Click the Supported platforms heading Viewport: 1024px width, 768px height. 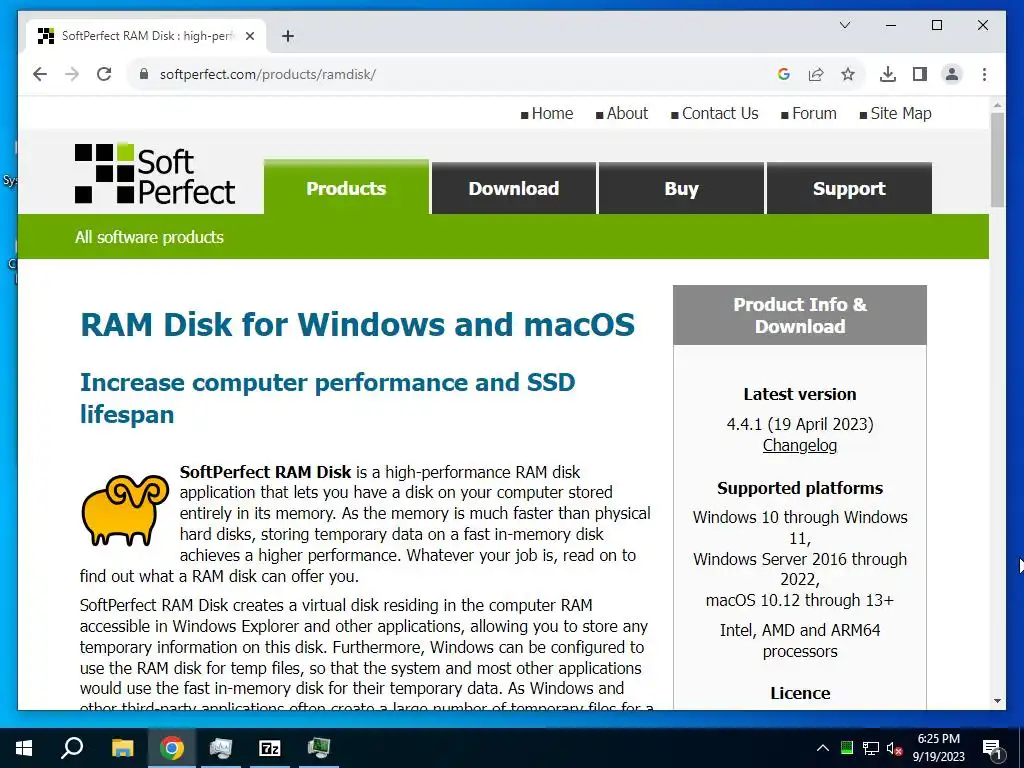(x=800, y=488)
